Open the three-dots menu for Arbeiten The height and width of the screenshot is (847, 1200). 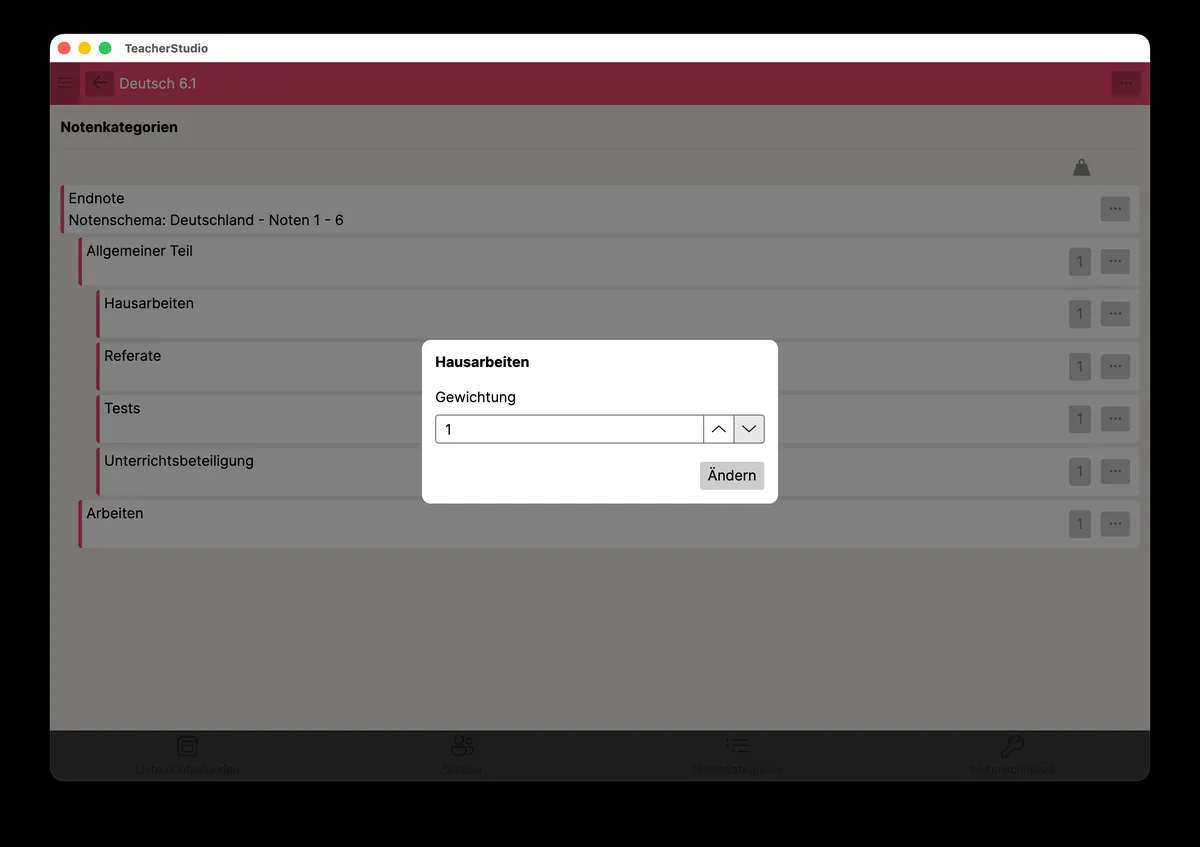(x=1115, y=523)
